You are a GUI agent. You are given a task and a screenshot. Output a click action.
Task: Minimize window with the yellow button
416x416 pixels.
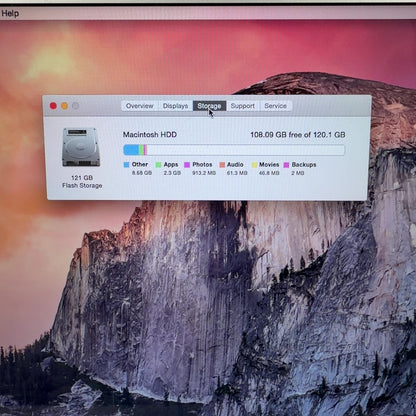[64, 106]
